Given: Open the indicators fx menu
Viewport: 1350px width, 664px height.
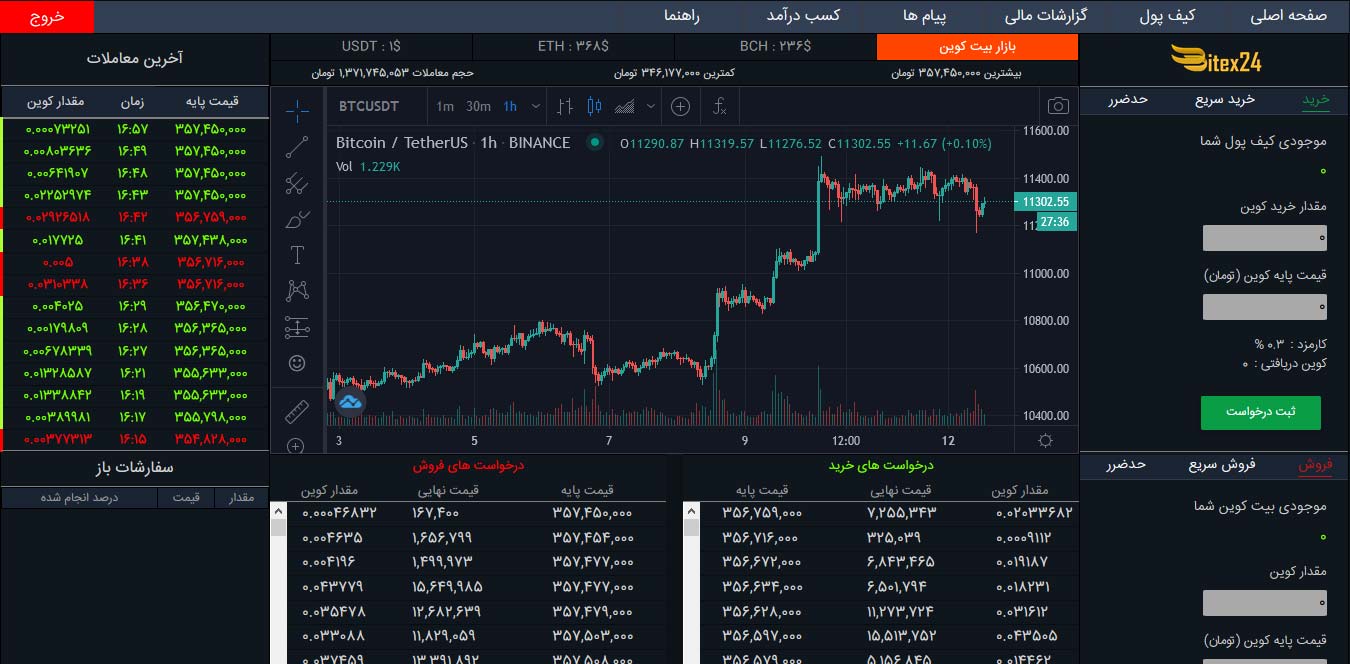Looking at the screenshot, I should pos(720,106).
